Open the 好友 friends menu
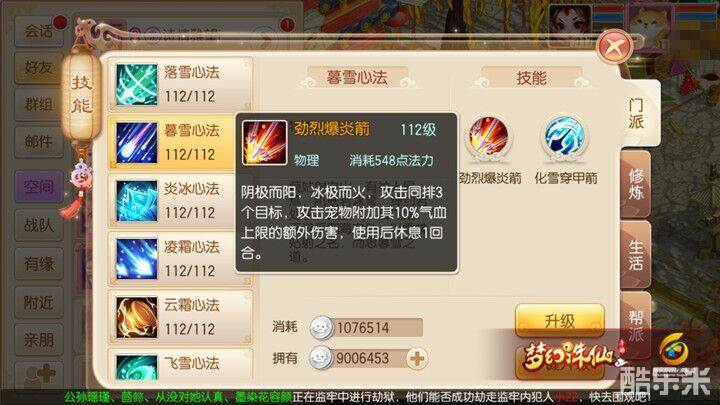The width and height of the screenshot is (720, 405). [x=39, y=68]
